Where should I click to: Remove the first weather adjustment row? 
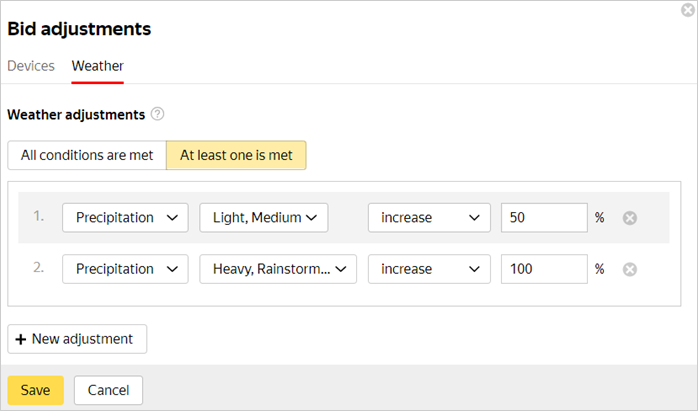tap(630, 218)
